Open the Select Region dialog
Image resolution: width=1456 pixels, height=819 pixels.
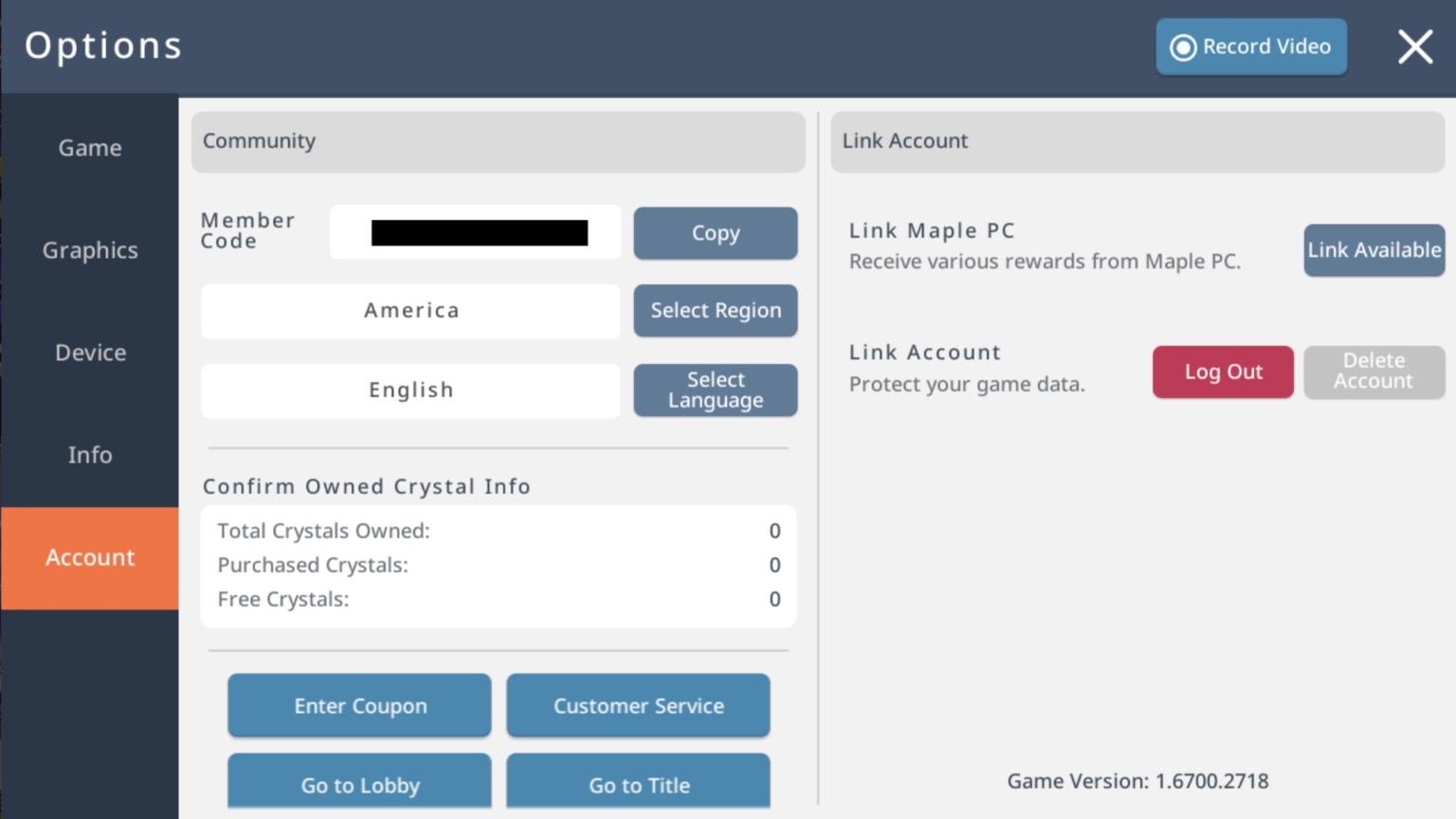tap(715, 310)
